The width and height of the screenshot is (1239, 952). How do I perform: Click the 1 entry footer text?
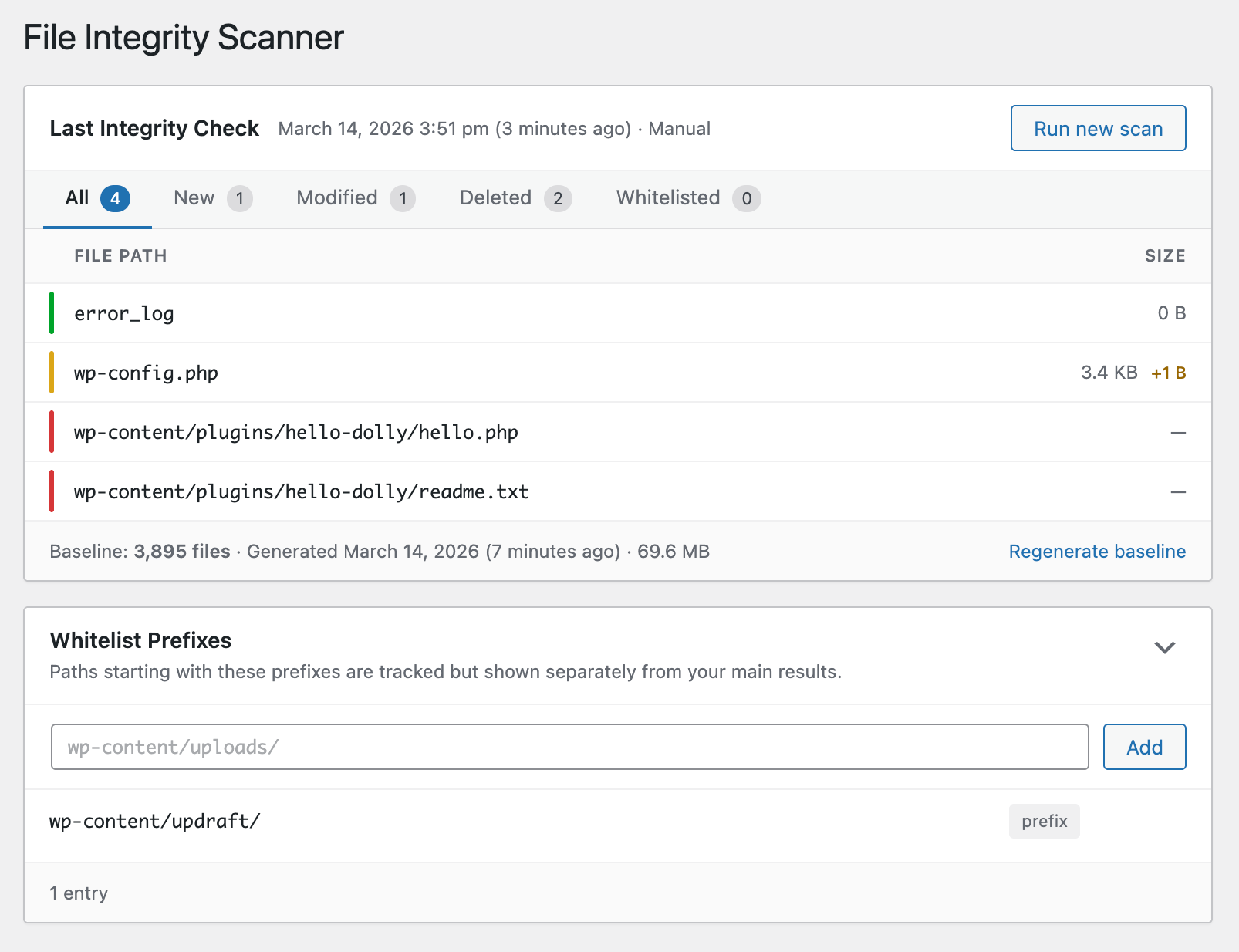point(79,893)
